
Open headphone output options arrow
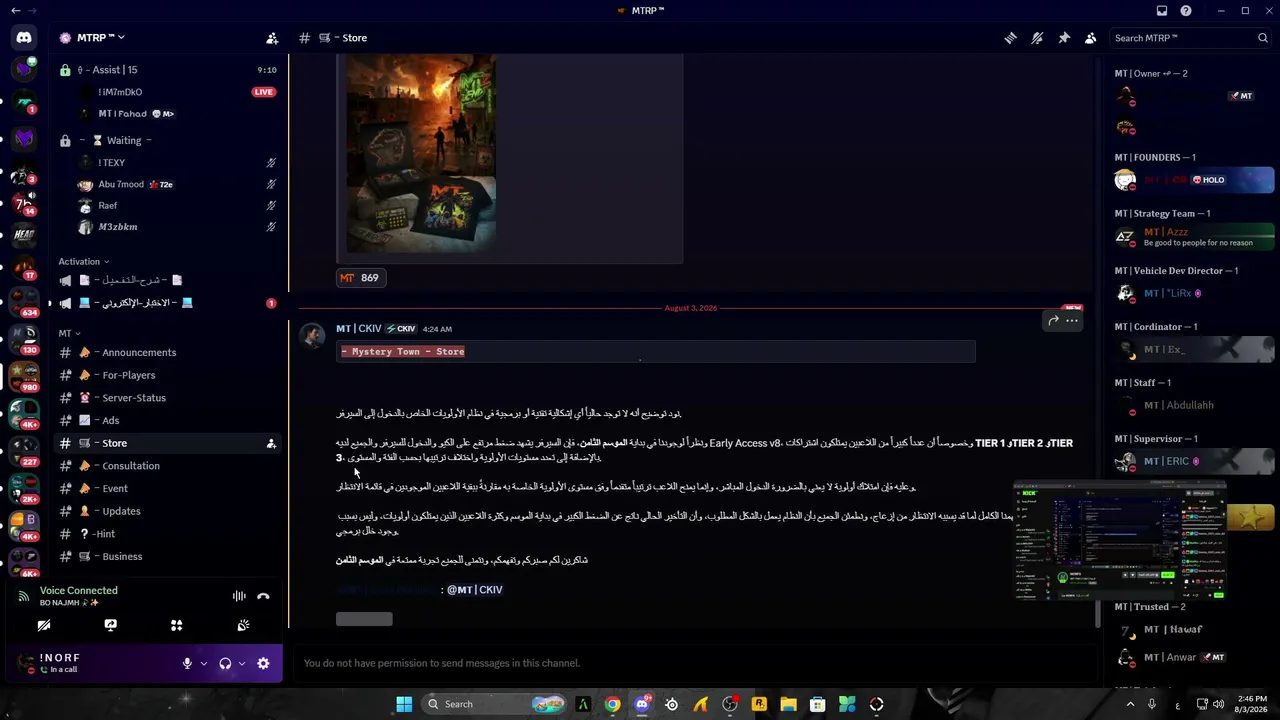[241, 663]
